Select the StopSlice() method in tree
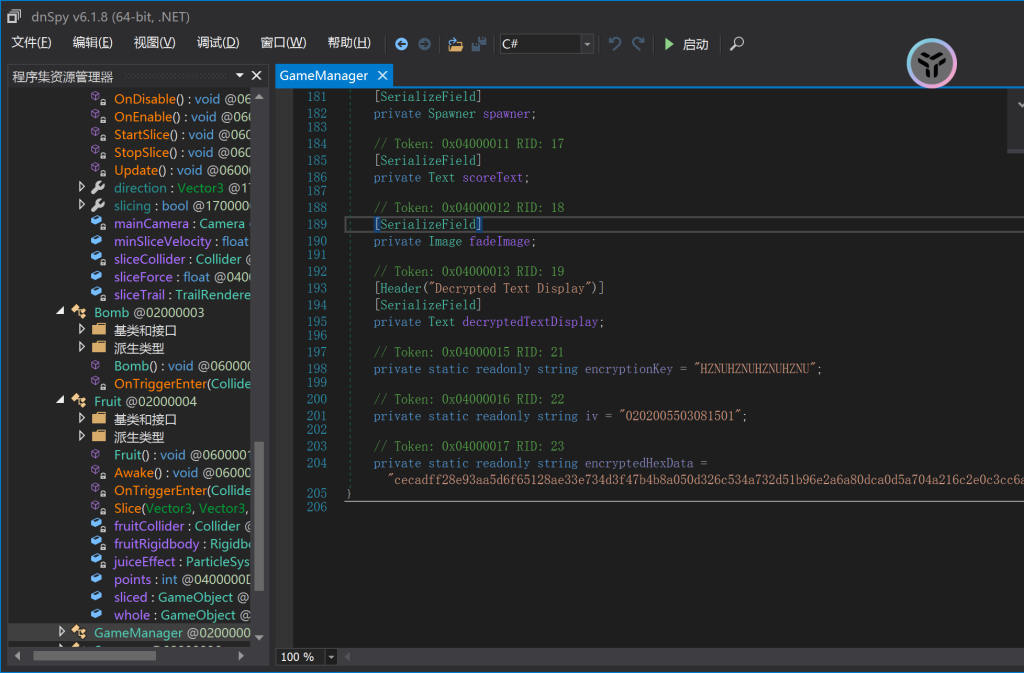1024x673 pixels. 182,153
